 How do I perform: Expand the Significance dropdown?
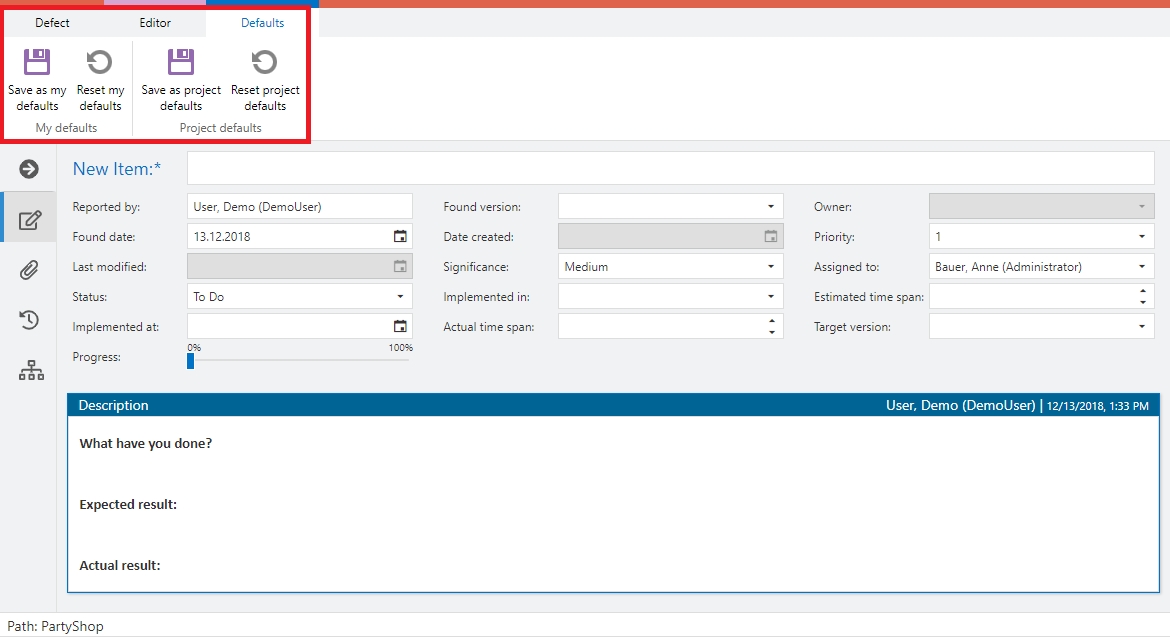770,267
